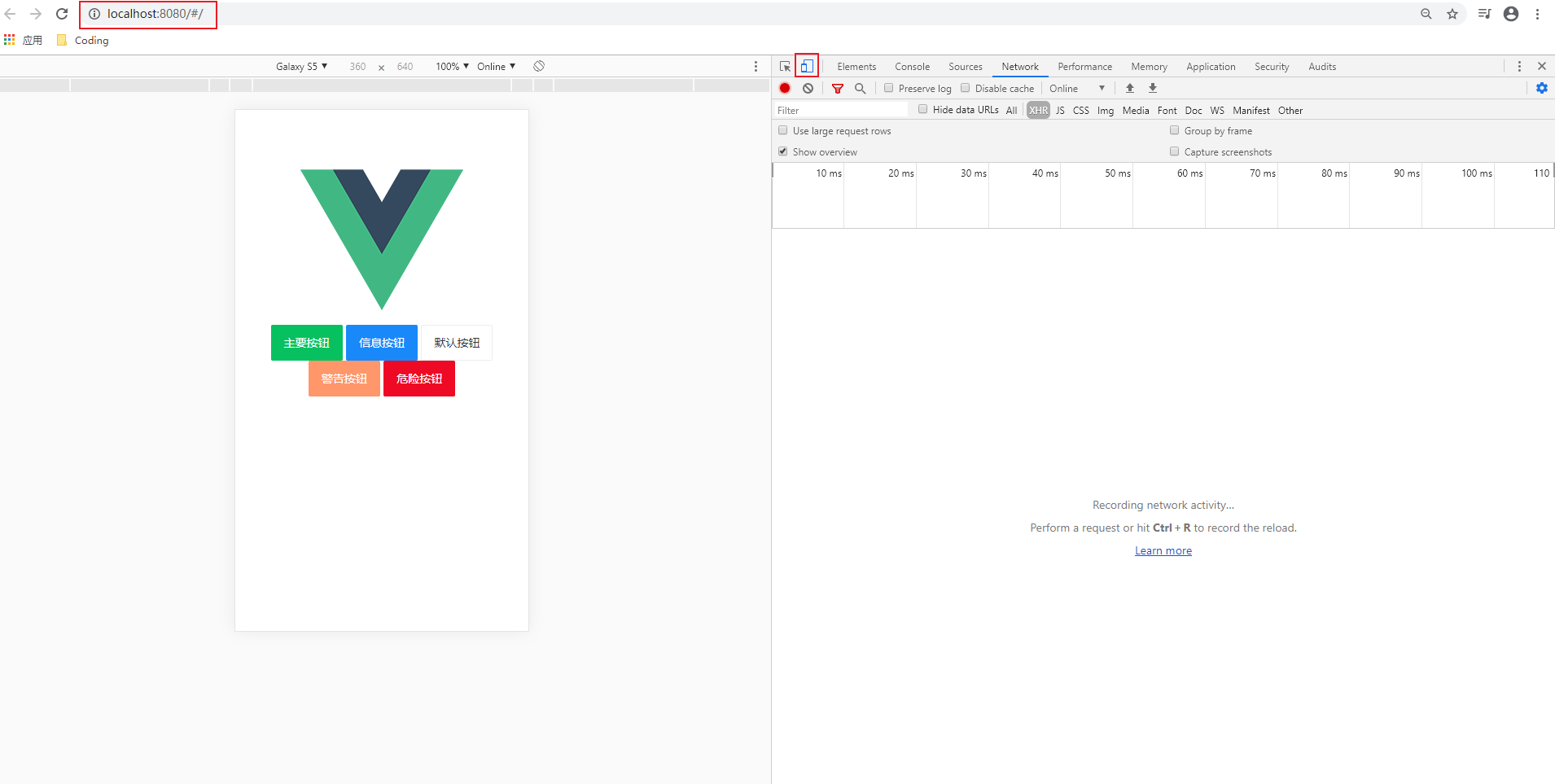This screenshot has height=784, width=1555.
Task: Clear the network requests log
Action: click(x=808, y=88)
